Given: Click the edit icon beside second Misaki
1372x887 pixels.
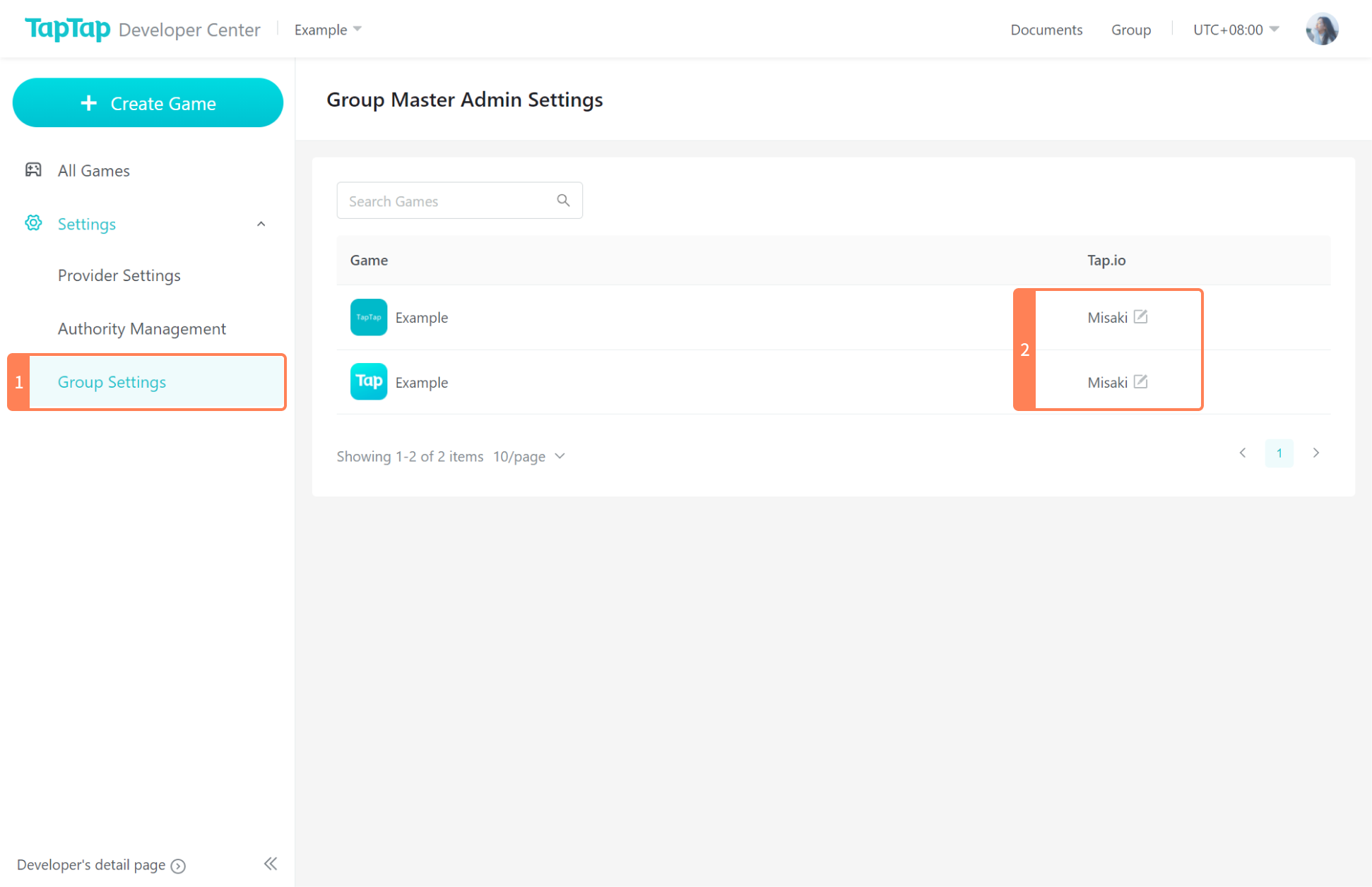Looking at the screenshot, I should pos(1140,382).
